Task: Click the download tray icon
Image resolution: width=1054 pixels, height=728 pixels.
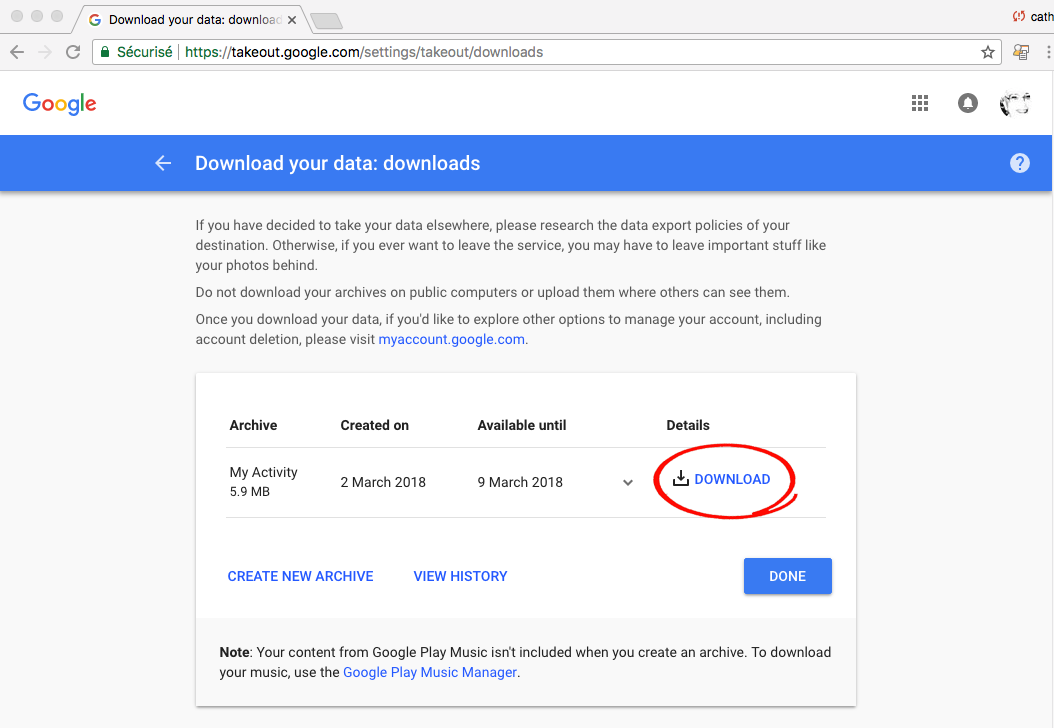Action: click(680, 479)
